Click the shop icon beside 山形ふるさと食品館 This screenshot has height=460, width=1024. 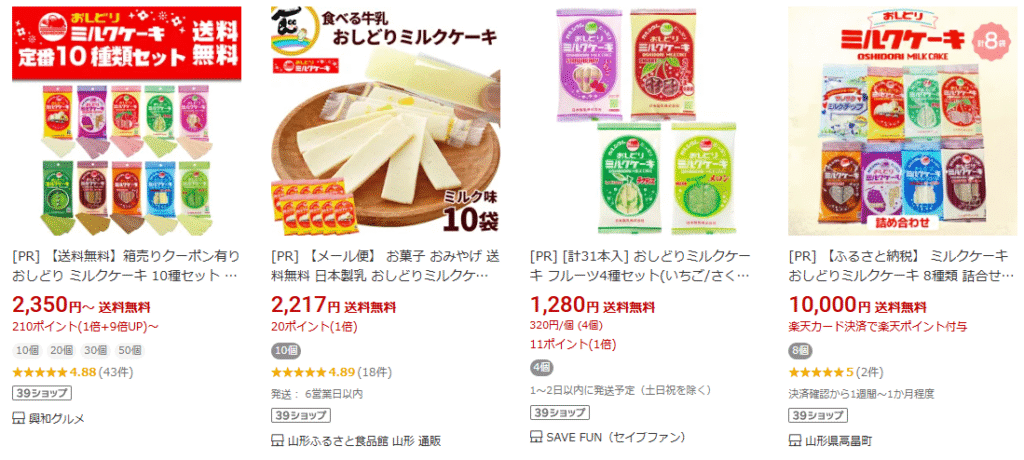(x=277, y=440)
